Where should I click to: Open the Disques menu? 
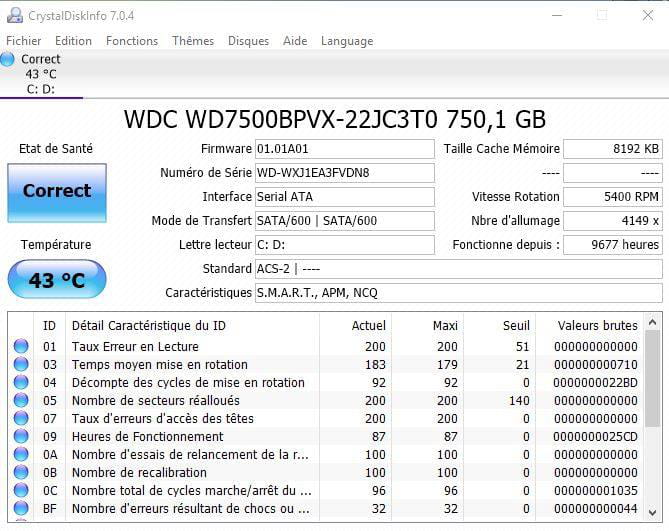tap(248, 41)
